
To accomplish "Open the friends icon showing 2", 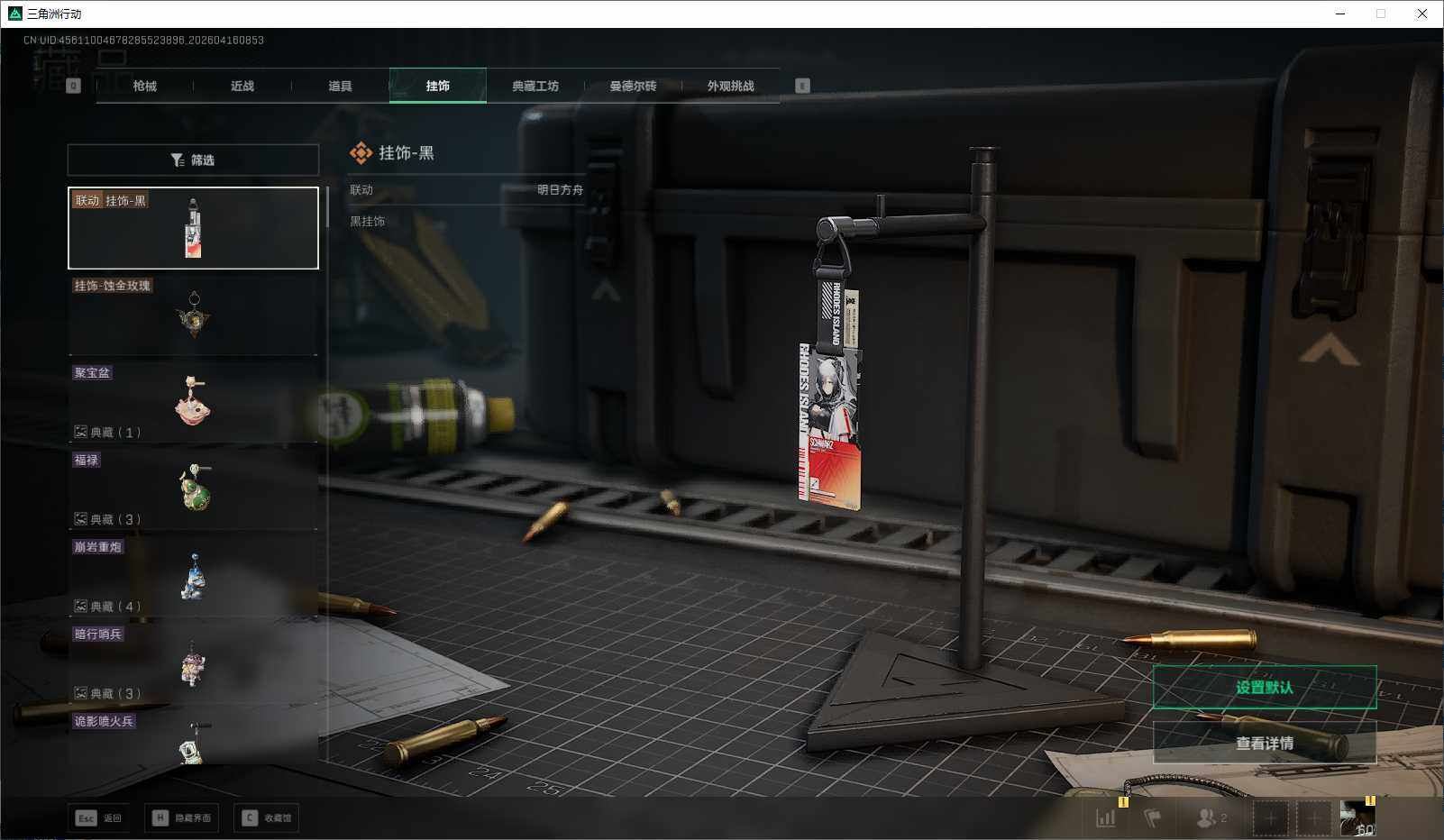I will 1211,818.
